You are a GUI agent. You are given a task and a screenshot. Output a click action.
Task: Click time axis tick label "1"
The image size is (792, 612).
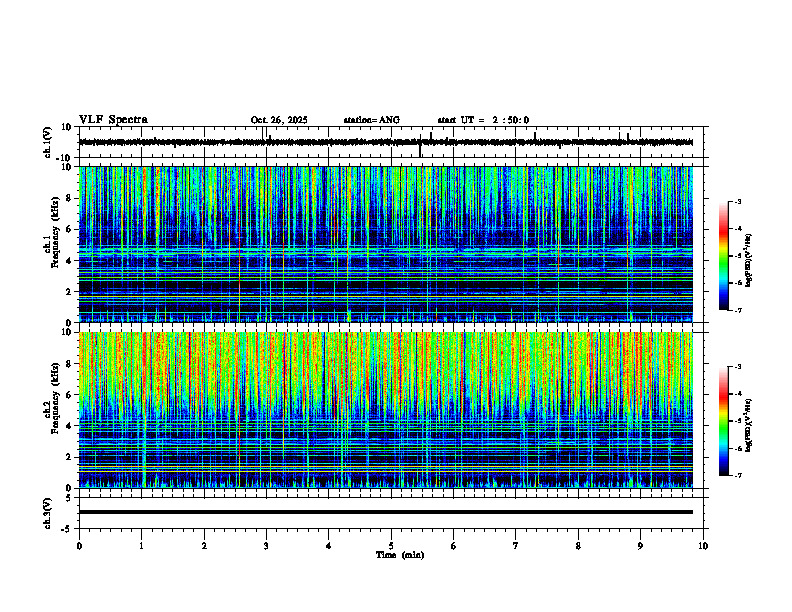coord(141,546)
